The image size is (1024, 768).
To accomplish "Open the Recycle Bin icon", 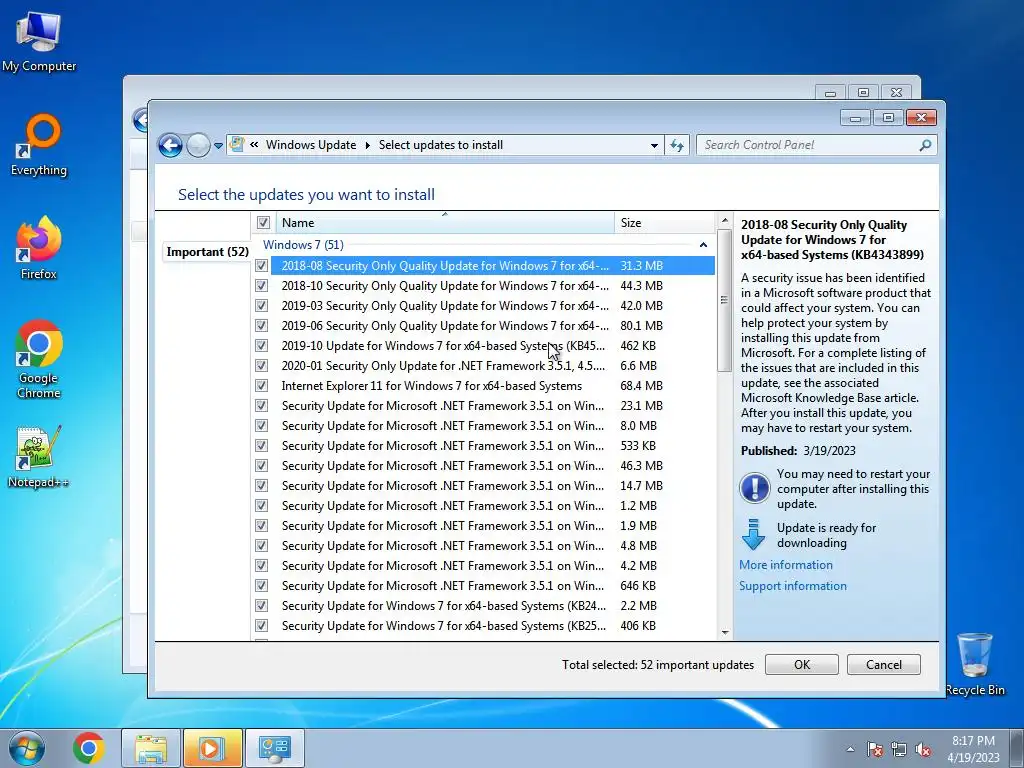I will 975,664.
